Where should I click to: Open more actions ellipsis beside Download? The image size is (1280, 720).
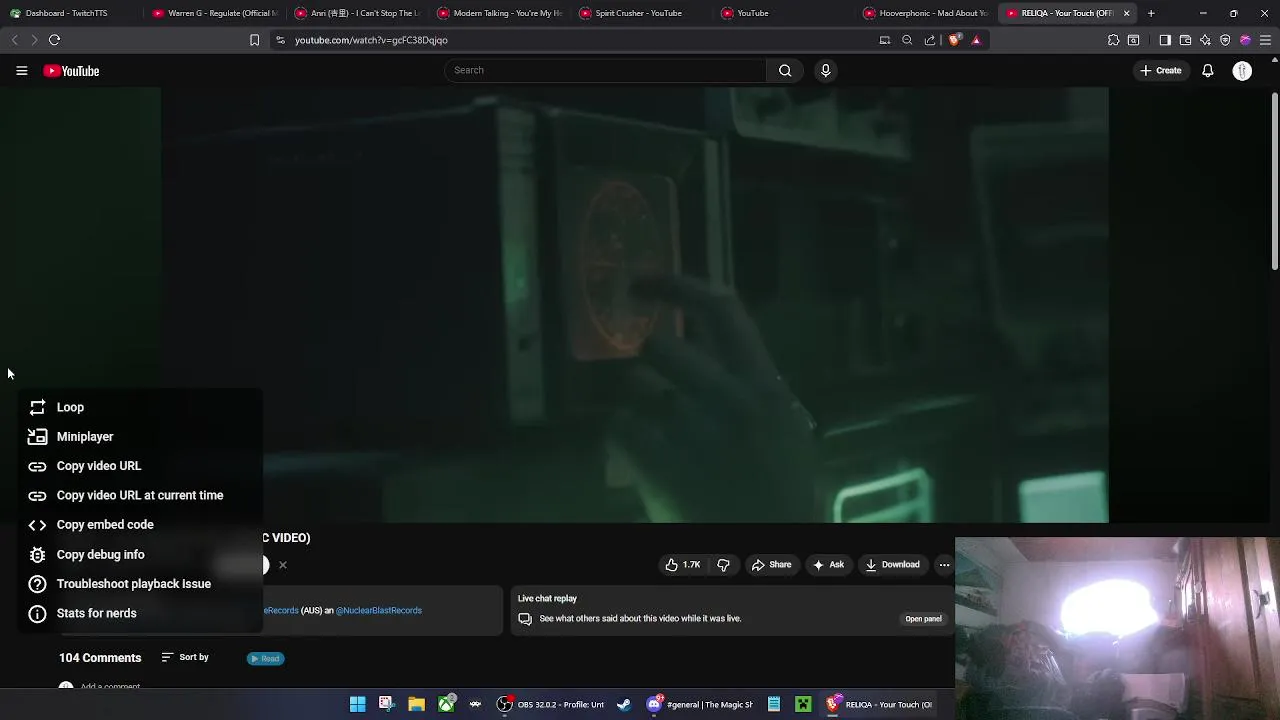[944, 565]
